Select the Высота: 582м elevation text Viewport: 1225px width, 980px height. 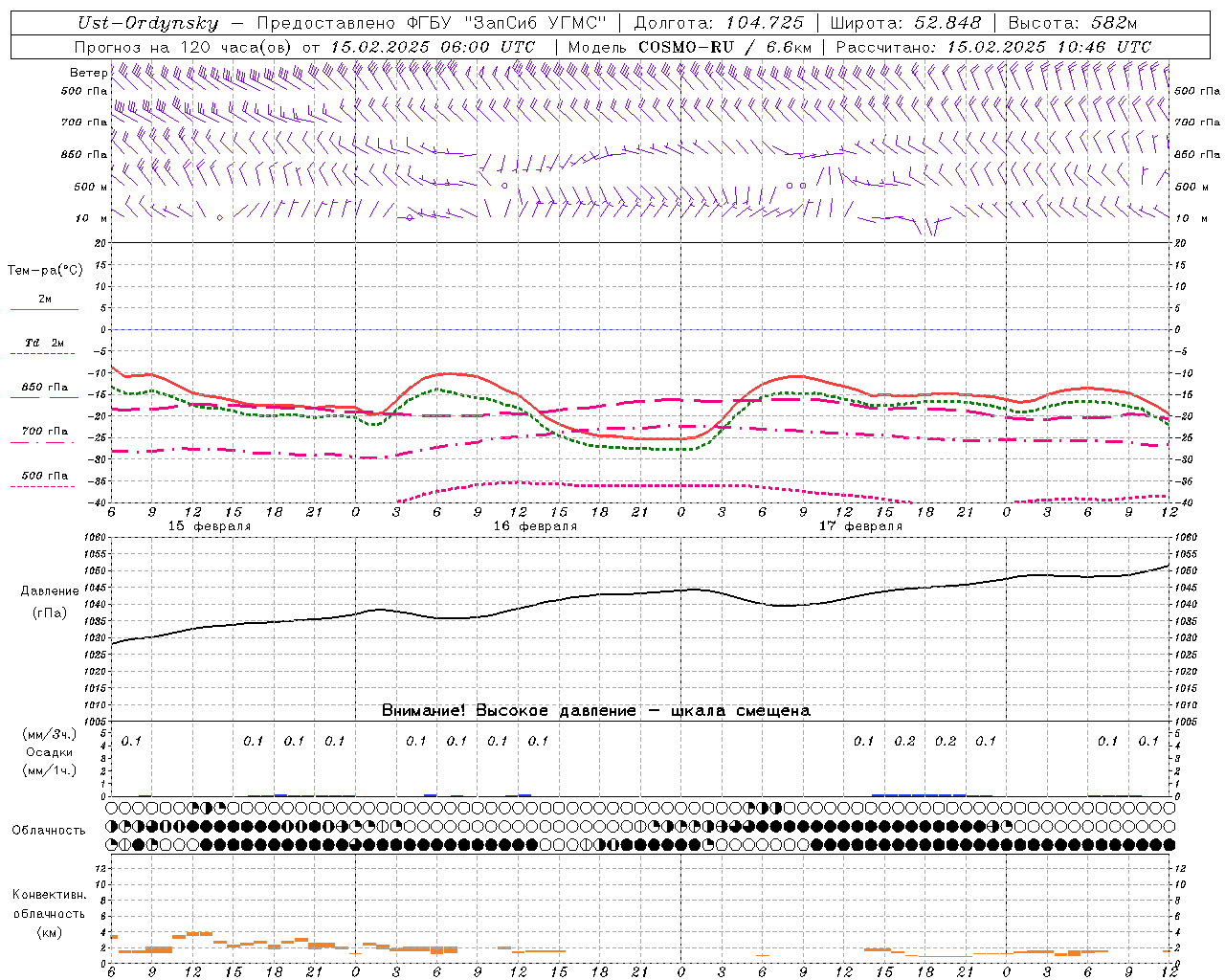pos(1073,24)
